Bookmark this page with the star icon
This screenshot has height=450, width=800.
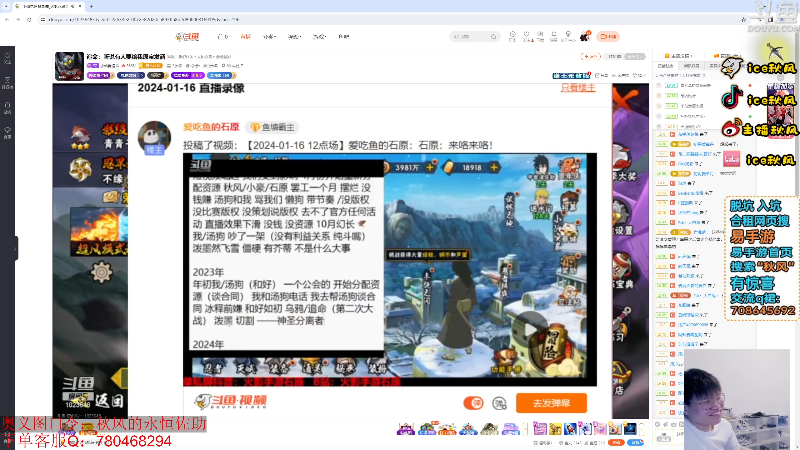(743, 19)
